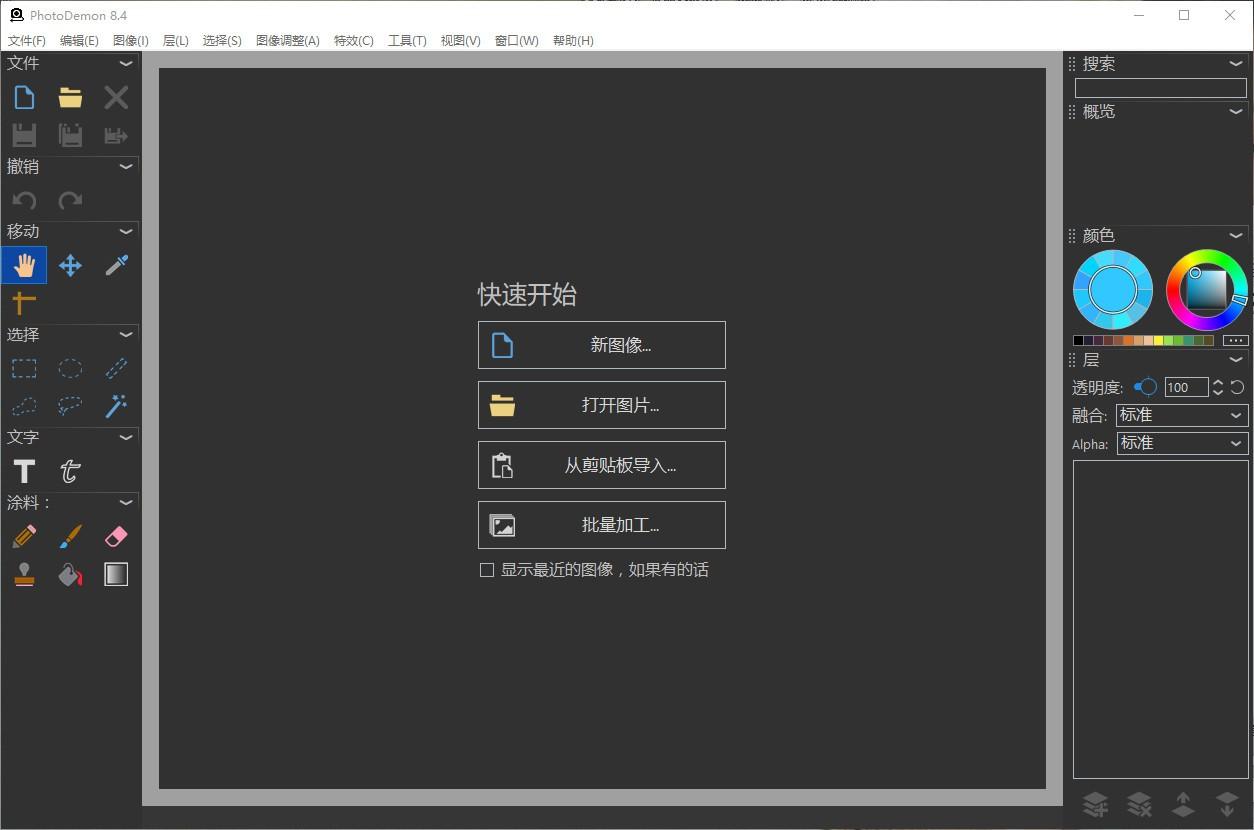Select the paint bucket fill tool
Image resolution: width=1254 pixels, height=830 pixels.
70,575
